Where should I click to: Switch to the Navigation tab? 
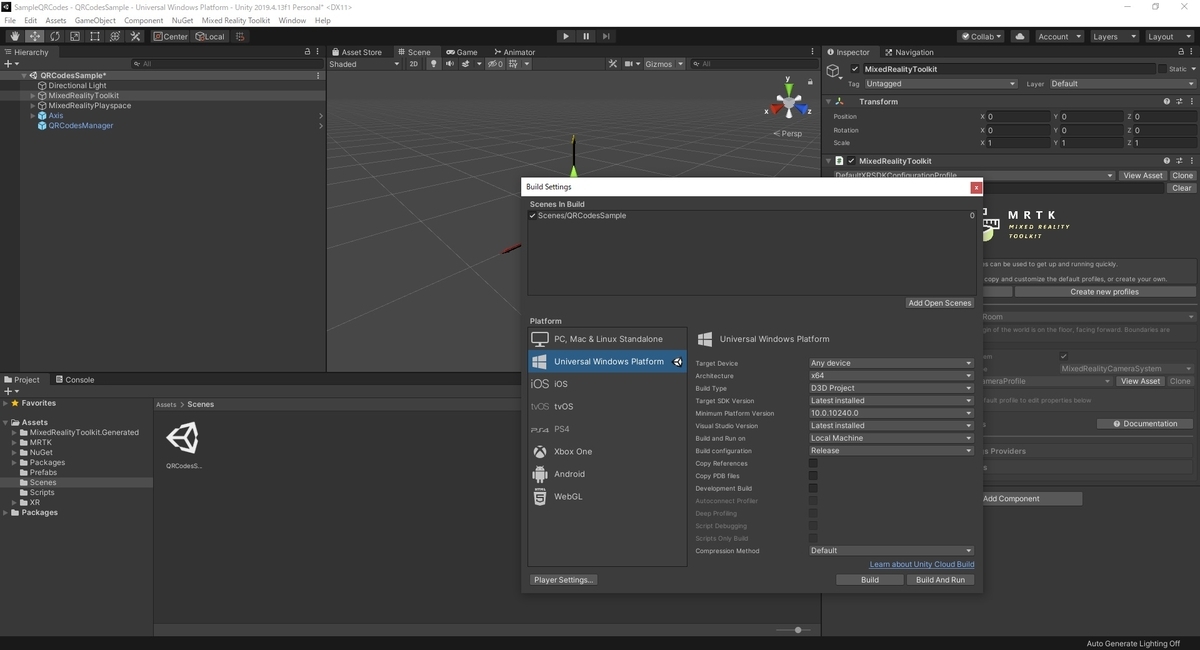coord(908,52)
